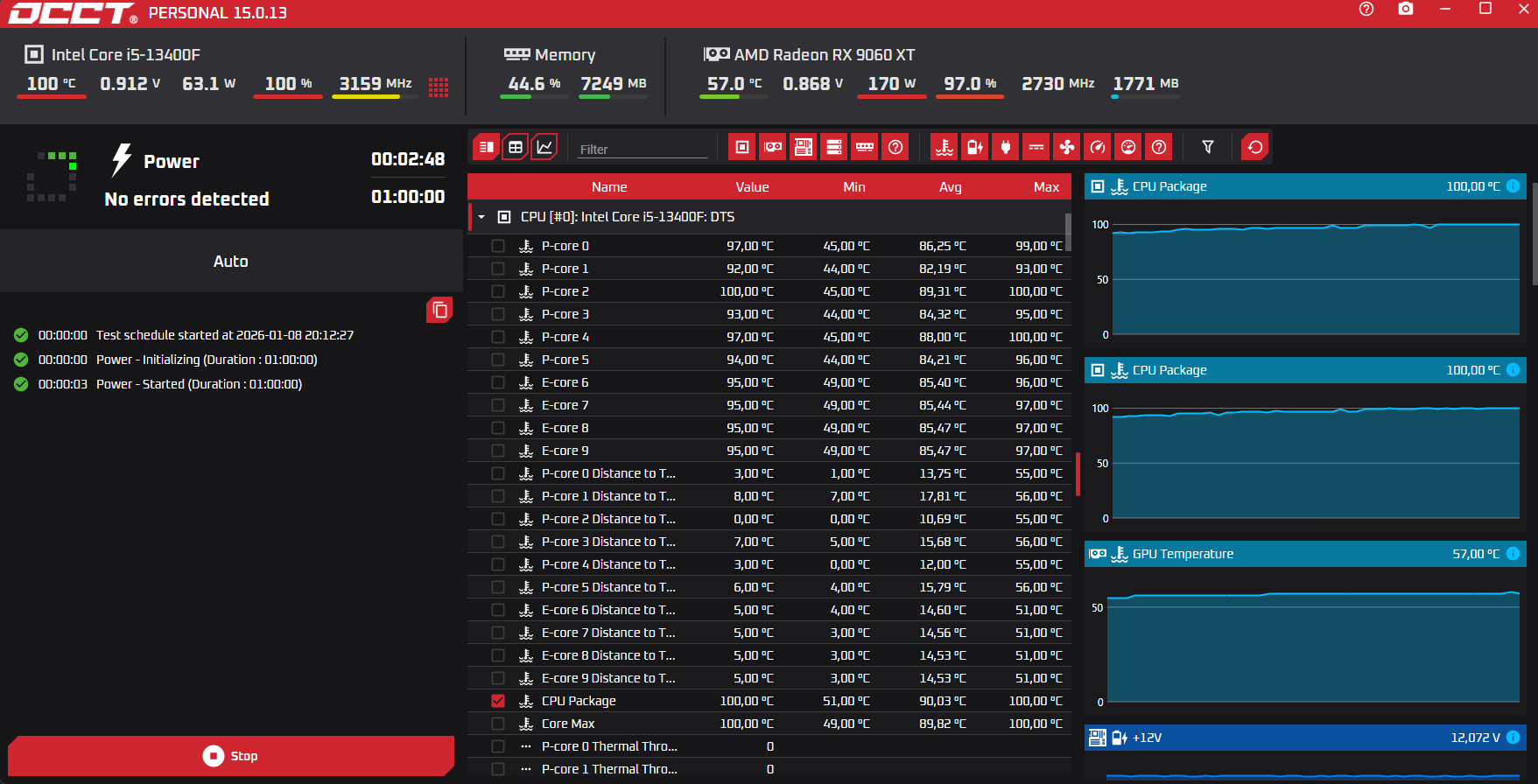
Task: Reset sensor statistics with the circular arrow icon
Action: coord(1255,147)
